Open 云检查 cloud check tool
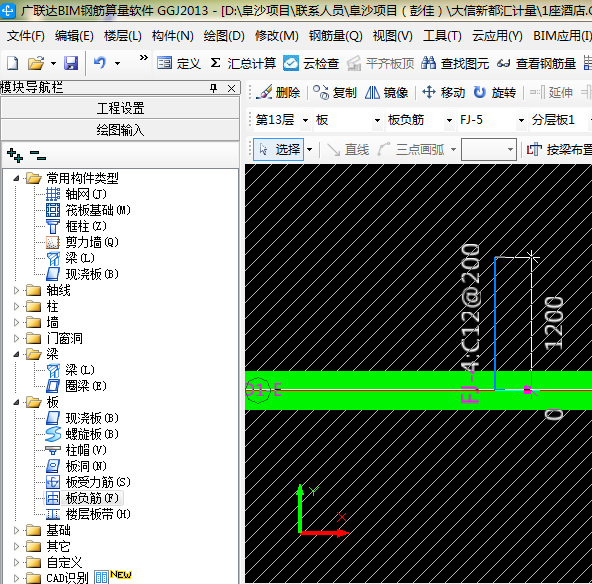 (x=311, y=63)
